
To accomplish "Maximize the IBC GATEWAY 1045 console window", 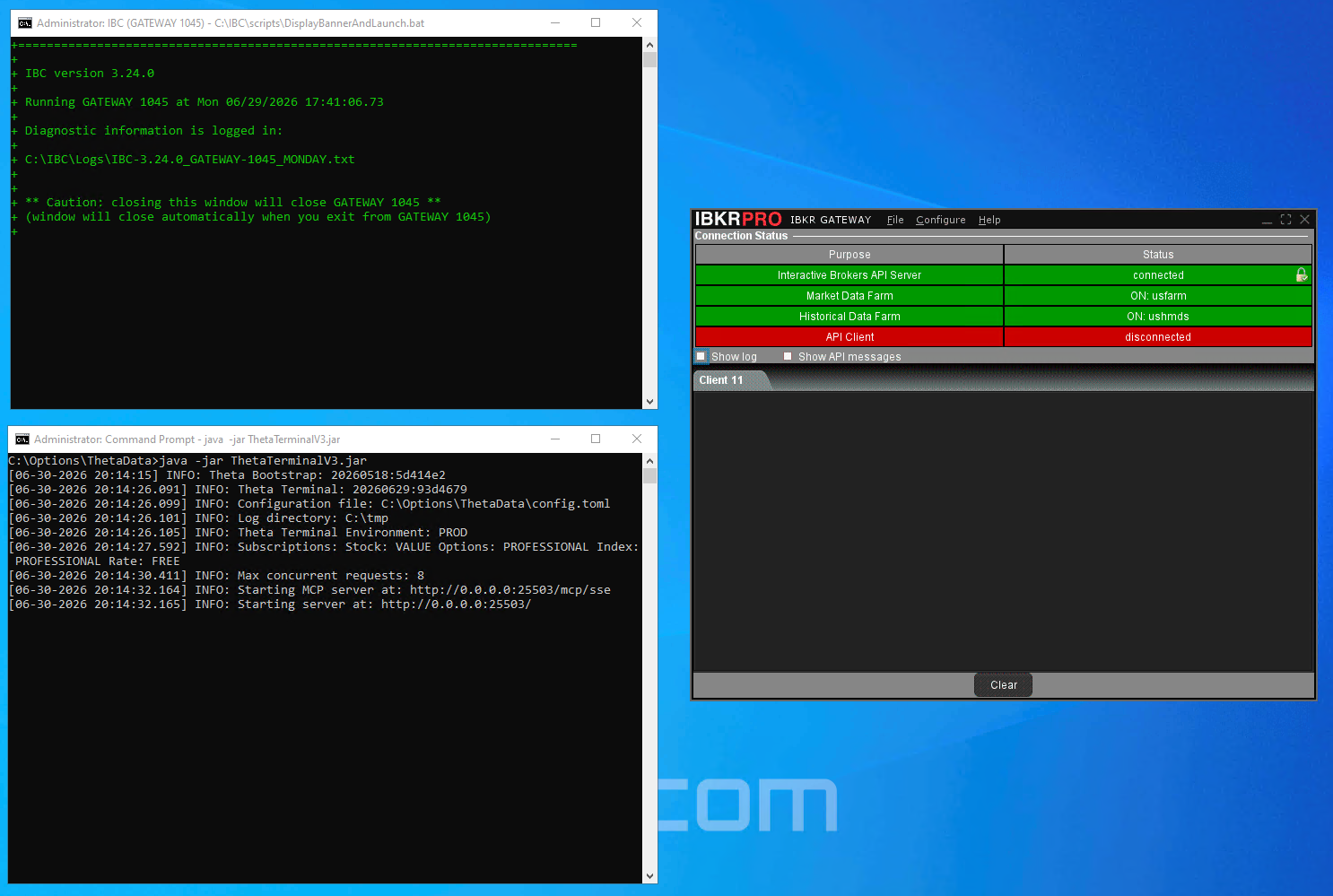I will tap(596, 23).
